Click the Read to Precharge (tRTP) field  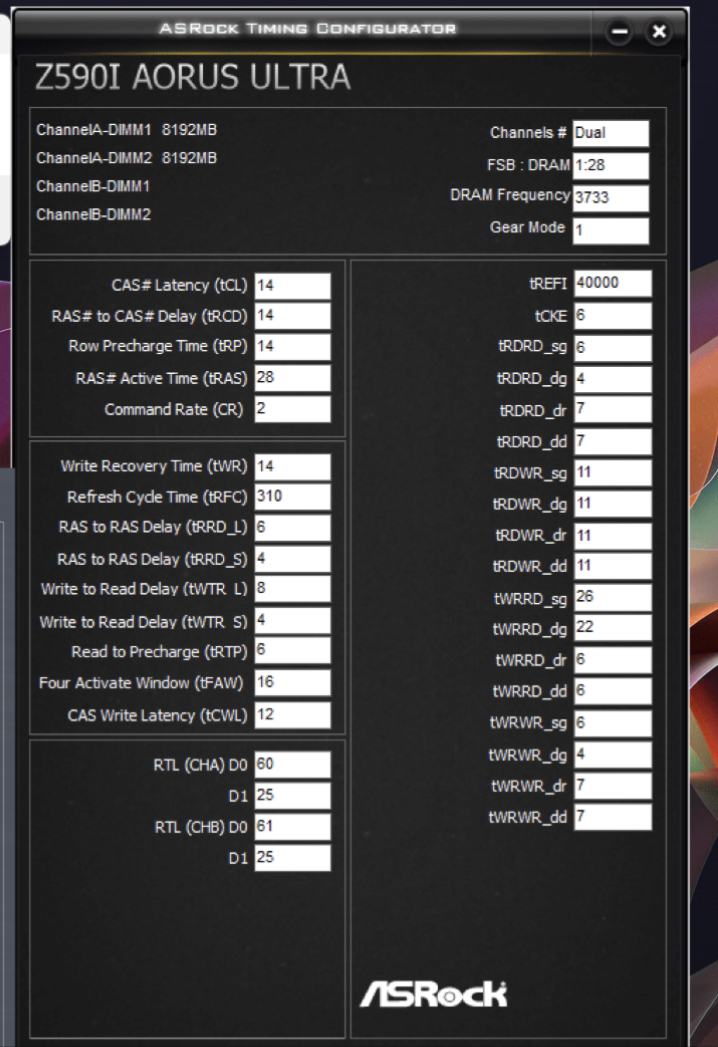293,650
